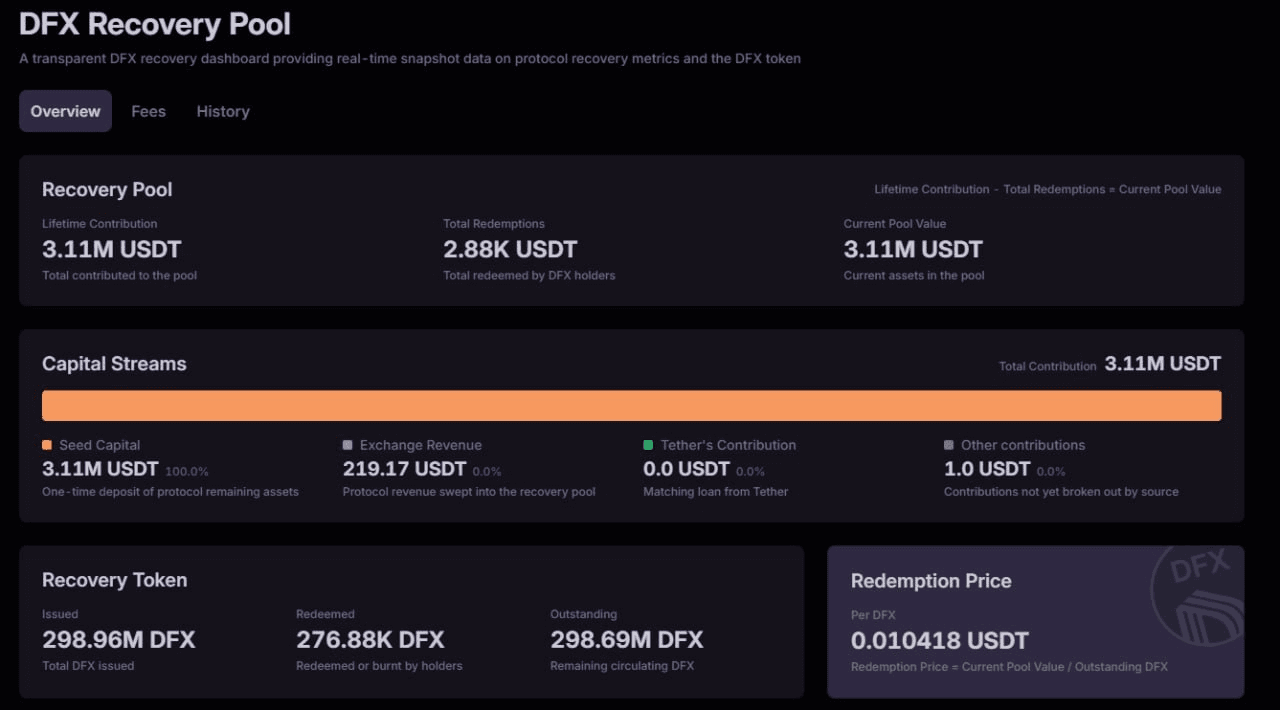
Task: Select the 0.0 USDT amount
Action: (686, 468)
